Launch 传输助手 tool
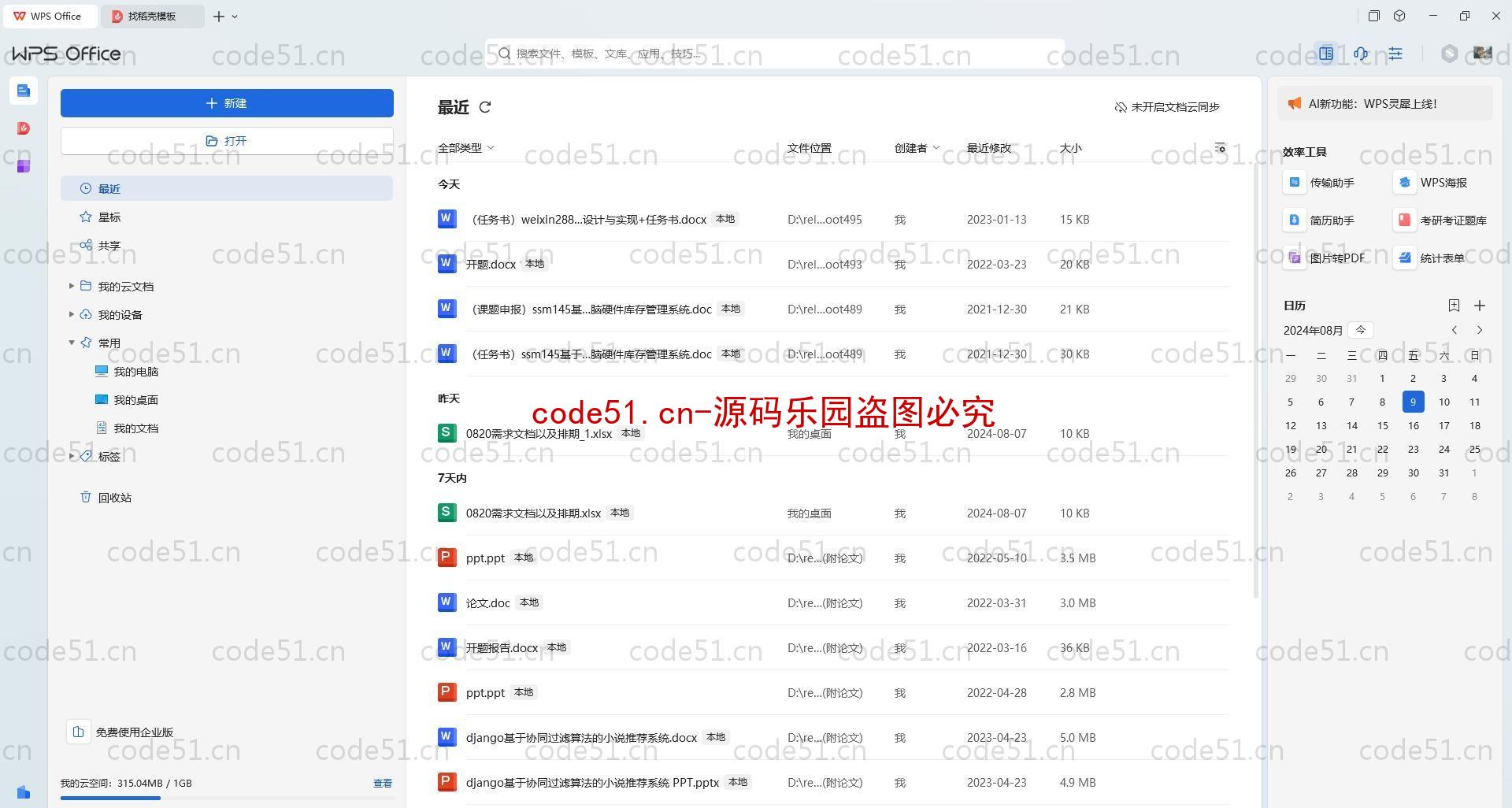This screenshot has height=808, width=1512. point(1320,183)
